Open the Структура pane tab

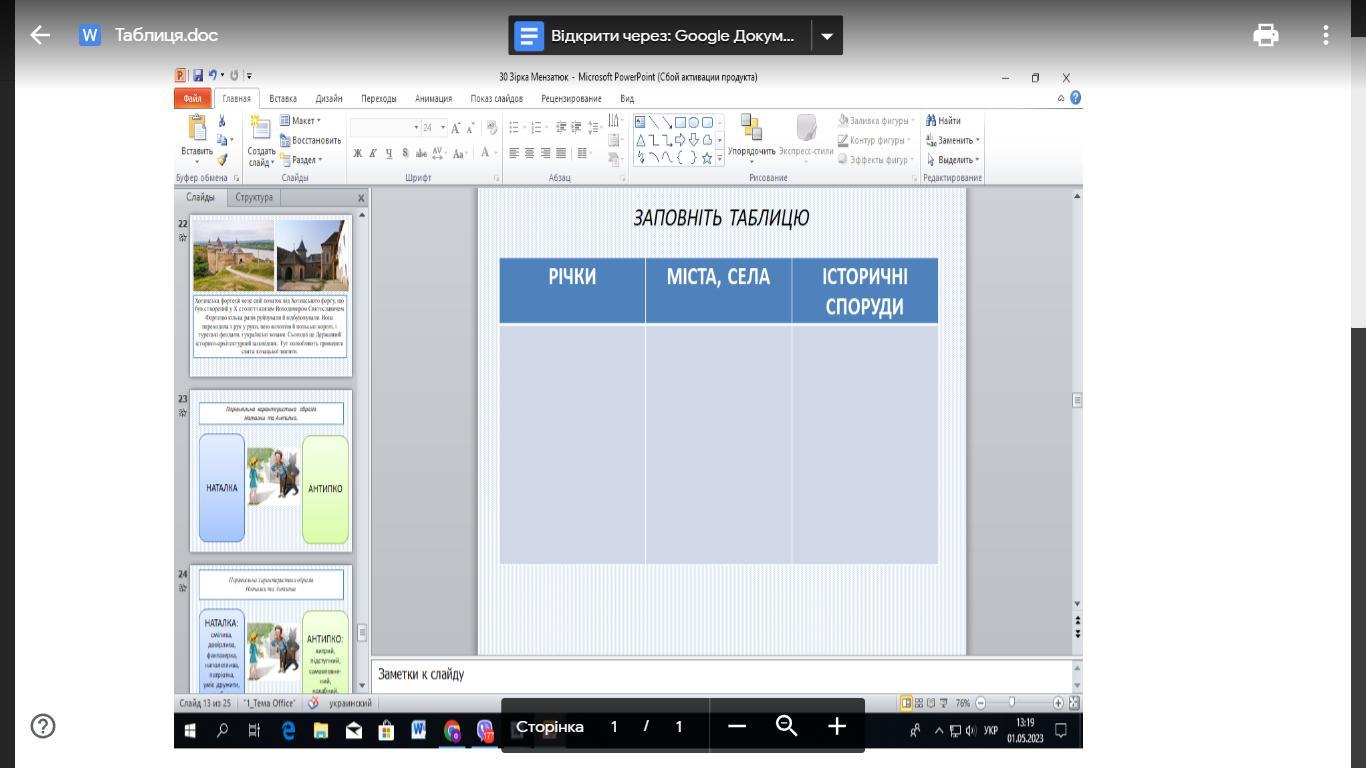tap(254, 198)
